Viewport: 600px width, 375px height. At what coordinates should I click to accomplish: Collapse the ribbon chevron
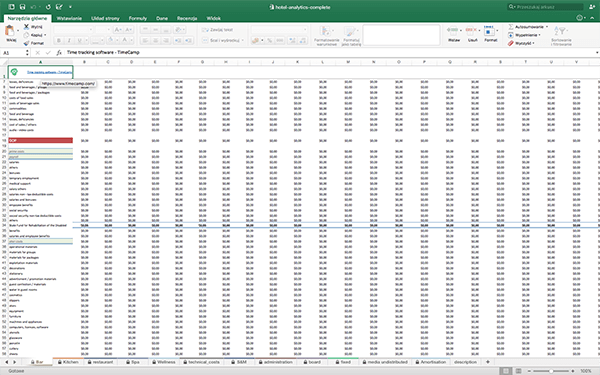[x=592, y=18]
